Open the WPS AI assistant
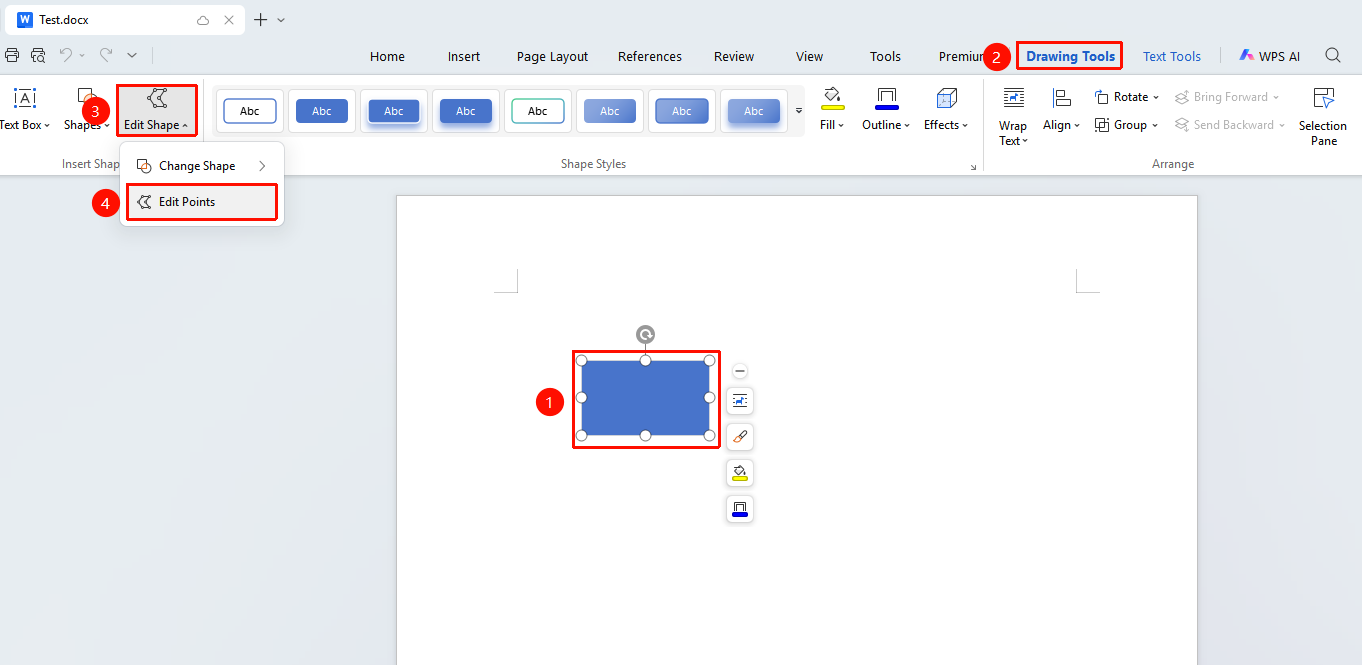 pyautogui.click(x=1270, y=56)
